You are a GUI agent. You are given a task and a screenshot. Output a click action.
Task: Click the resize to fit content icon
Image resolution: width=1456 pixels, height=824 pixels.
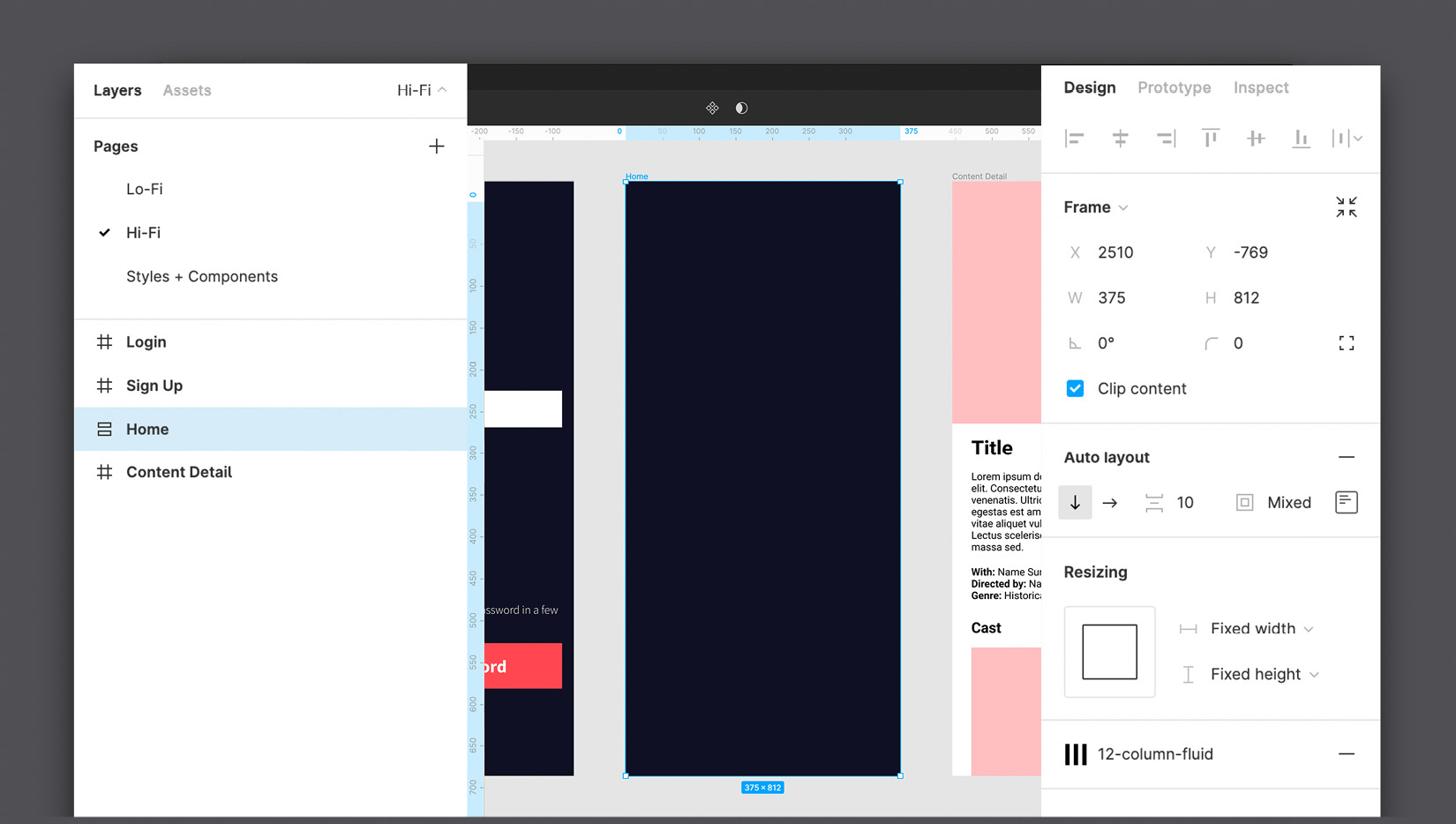click(x=1346, y=343)
